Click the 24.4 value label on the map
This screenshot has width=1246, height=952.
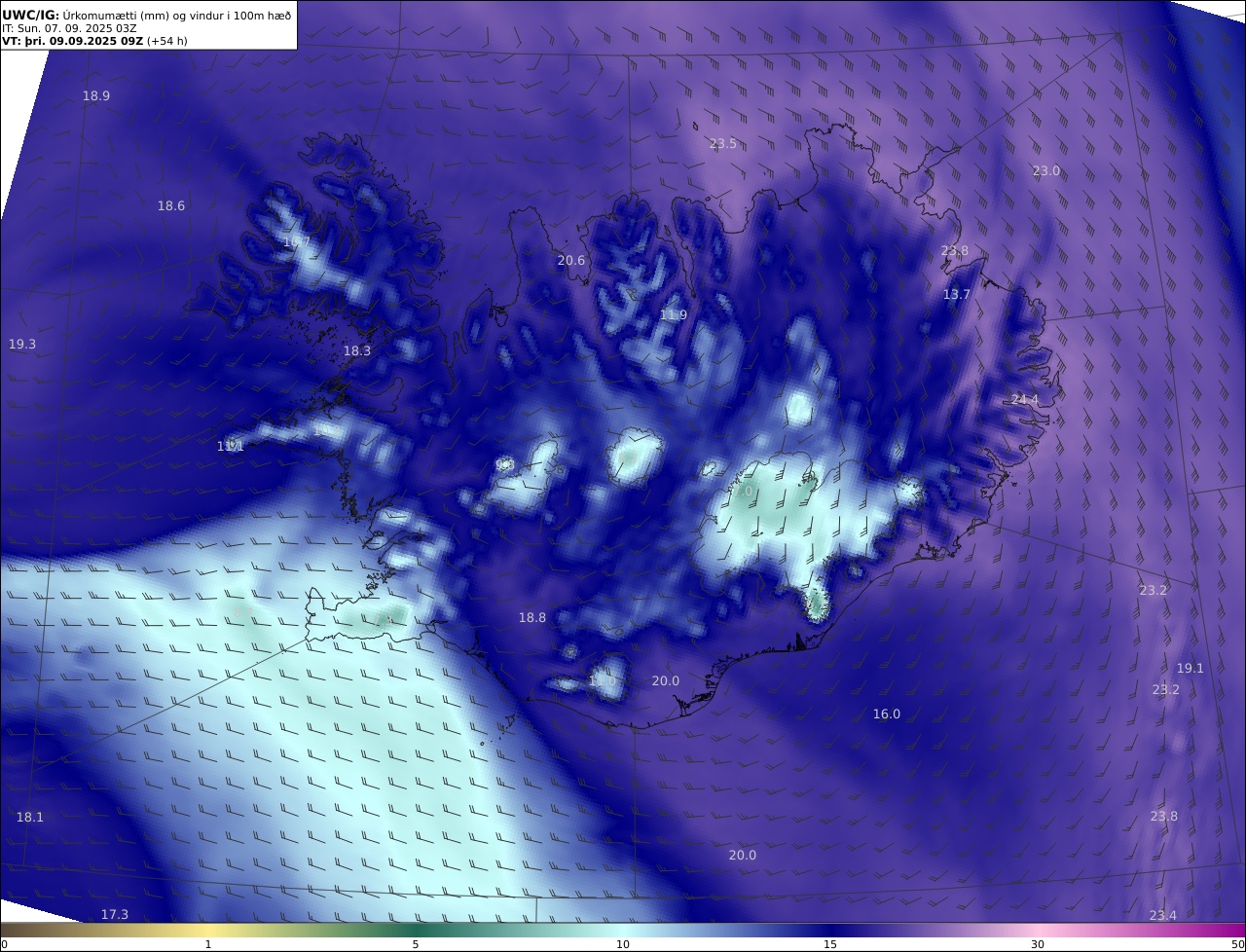pos(1025,400)
